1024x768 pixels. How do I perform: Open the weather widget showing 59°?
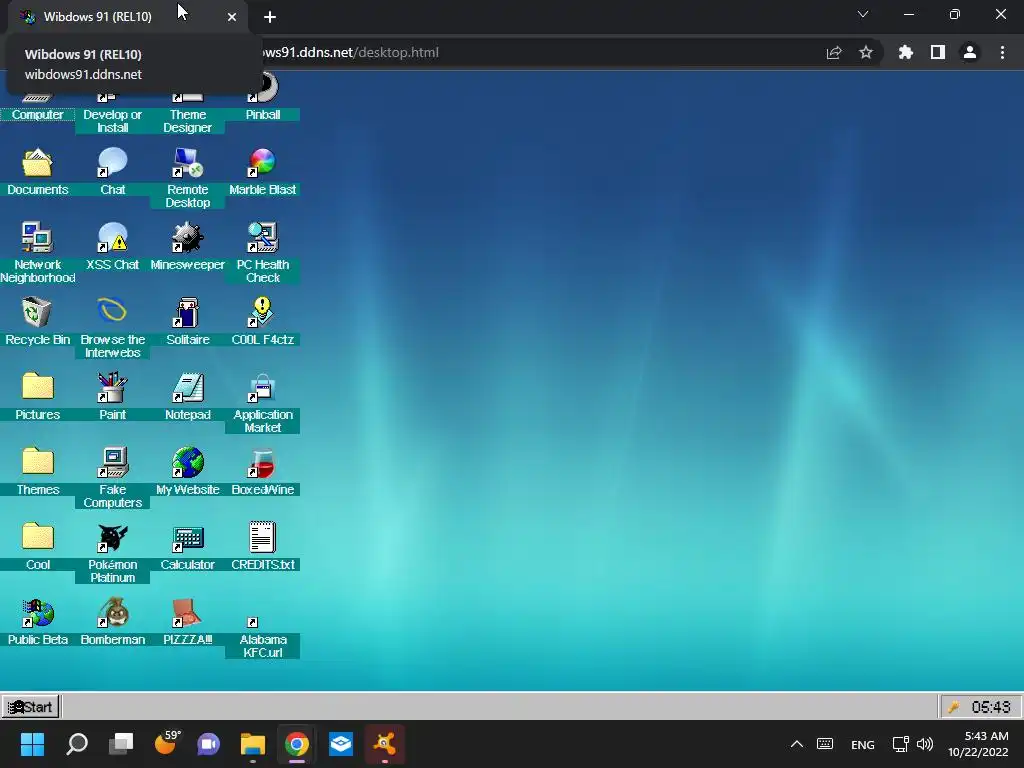166,743
